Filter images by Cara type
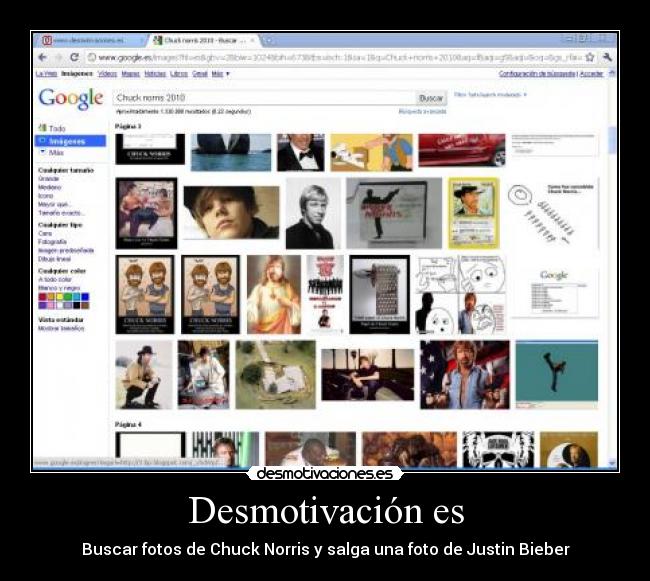This screenshot has height=581, width=650. pyautogui.click(x=45, y=233)
